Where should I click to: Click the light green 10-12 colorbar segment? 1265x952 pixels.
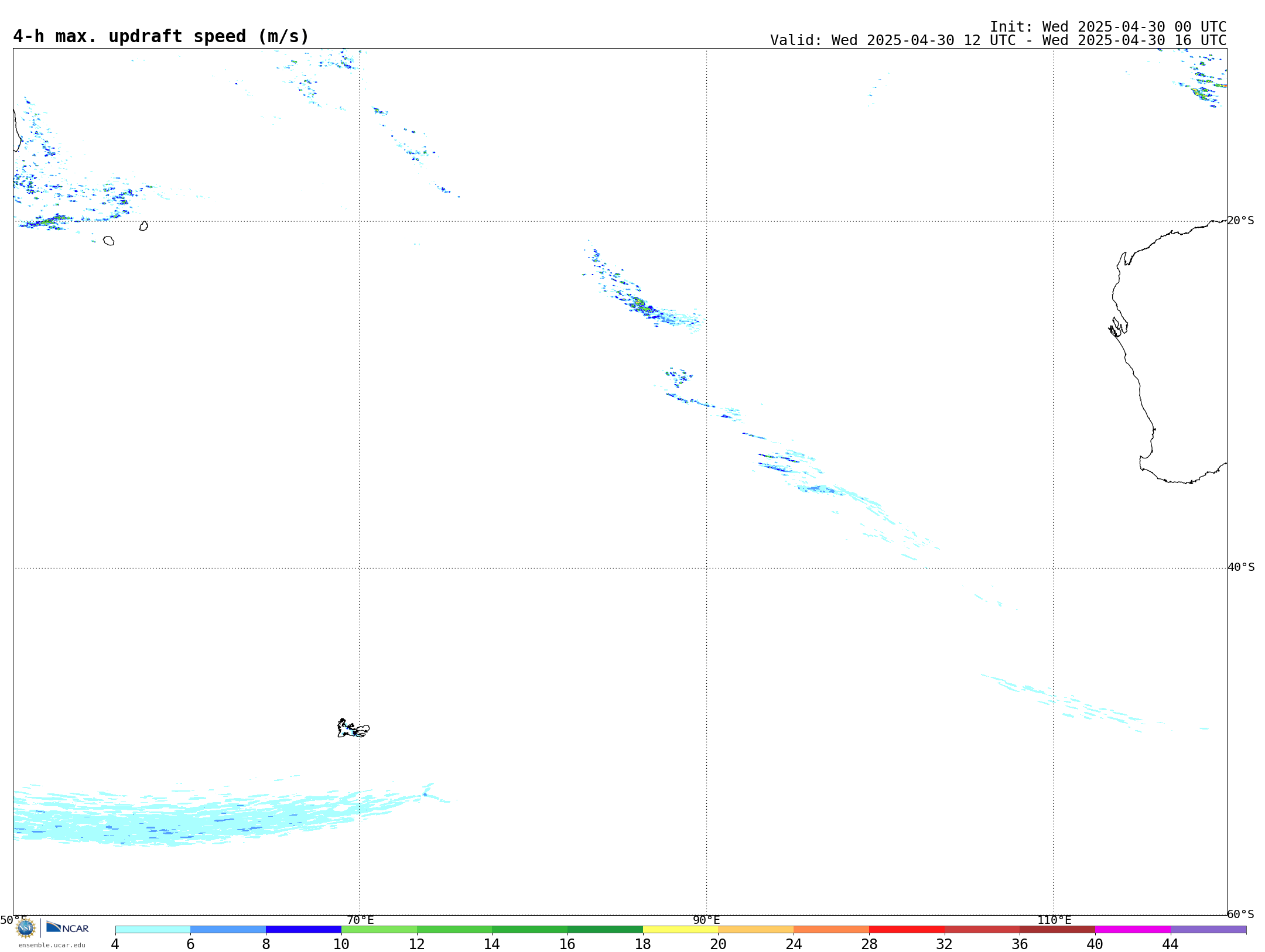(379, 930)
